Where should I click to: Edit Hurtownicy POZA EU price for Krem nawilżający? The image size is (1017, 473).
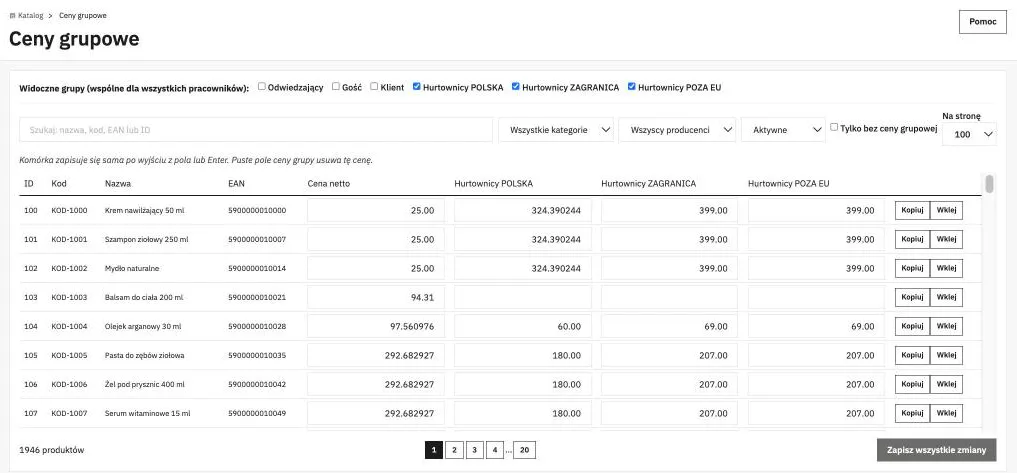point(817,210)
